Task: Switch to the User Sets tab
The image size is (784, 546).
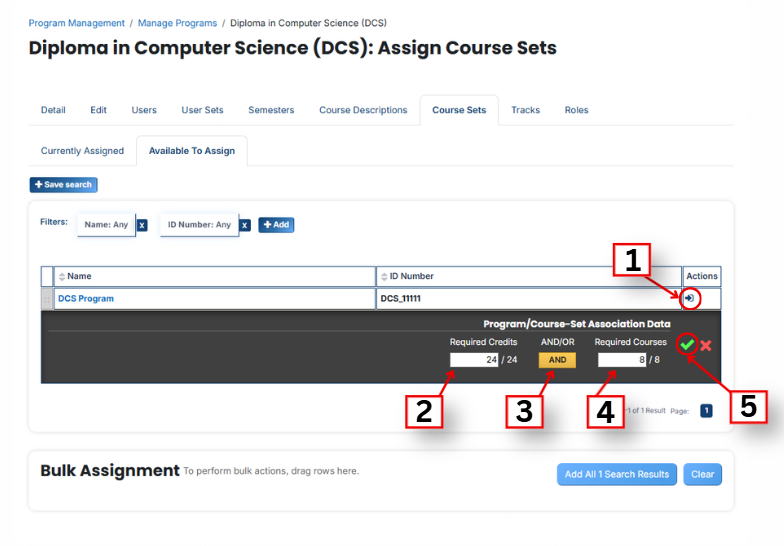Action: (202, 110)
